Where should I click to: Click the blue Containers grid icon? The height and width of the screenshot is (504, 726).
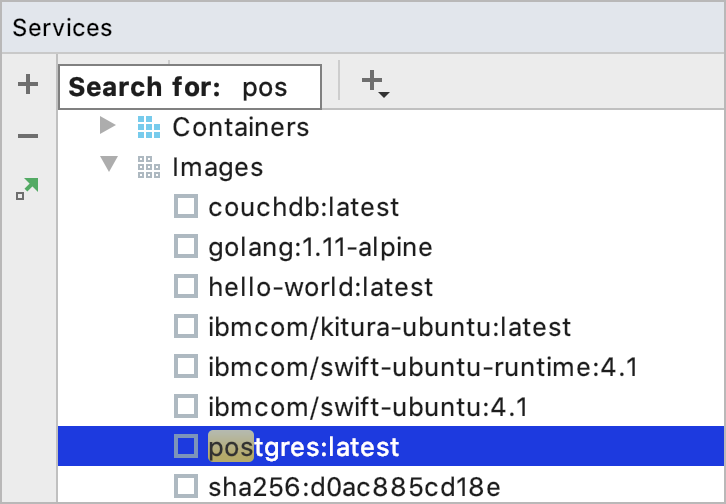coord(149,127)
